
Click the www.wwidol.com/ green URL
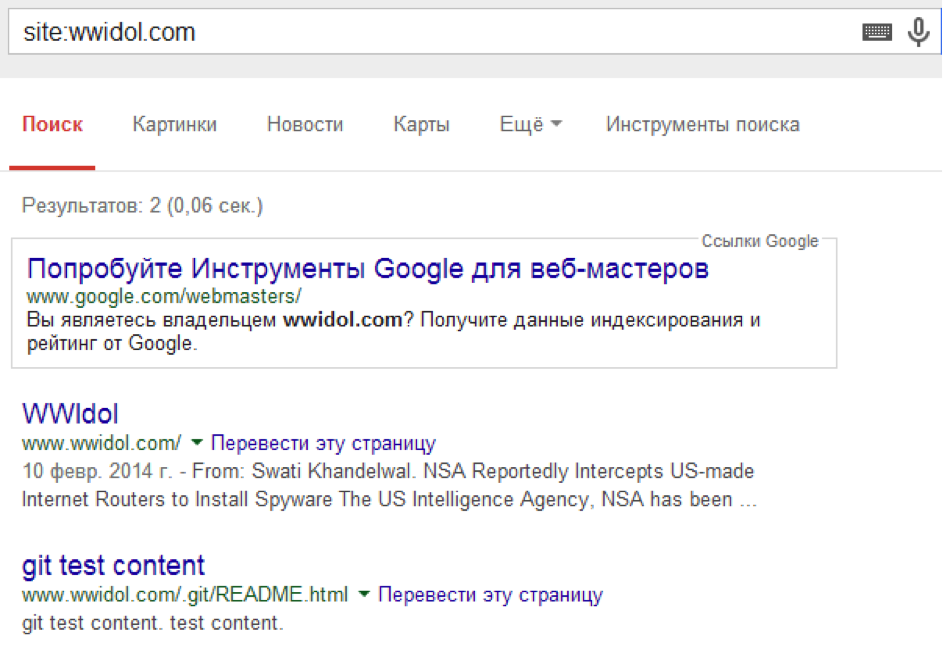click(101, 443)
